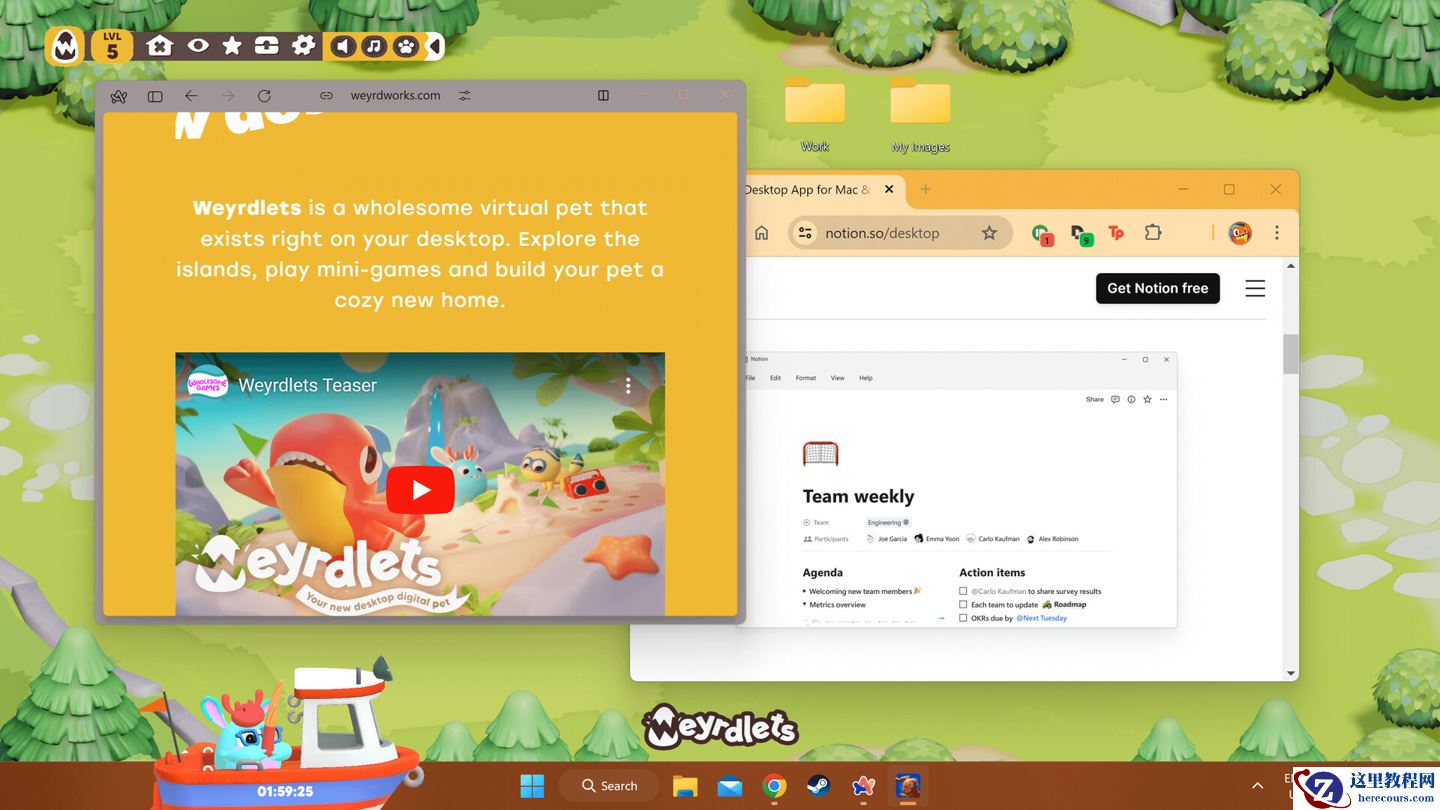Click the Wholesome Games channel avatar
The height and width of the screenshot is (810, 1440).
pos(208,385)
